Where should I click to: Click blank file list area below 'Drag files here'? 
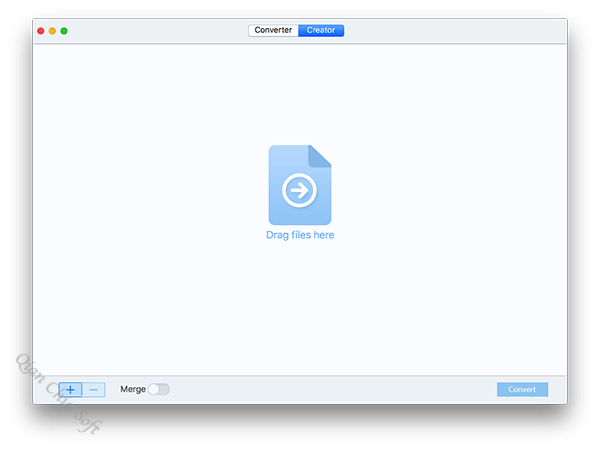[299, 310]
